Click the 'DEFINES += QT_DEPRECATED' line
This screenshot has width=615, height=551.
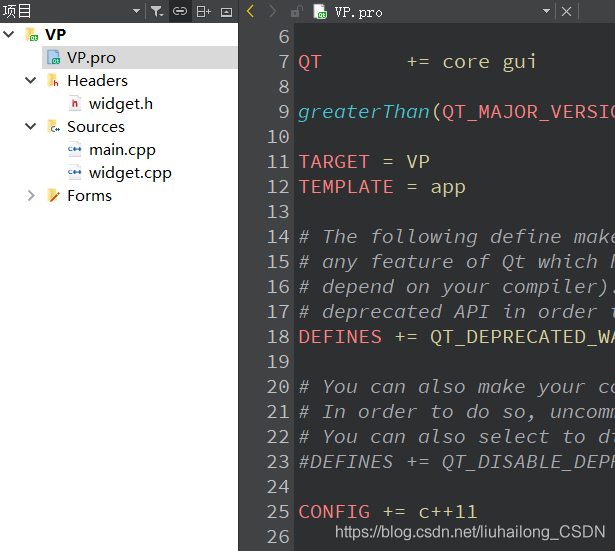click(457, 337)
